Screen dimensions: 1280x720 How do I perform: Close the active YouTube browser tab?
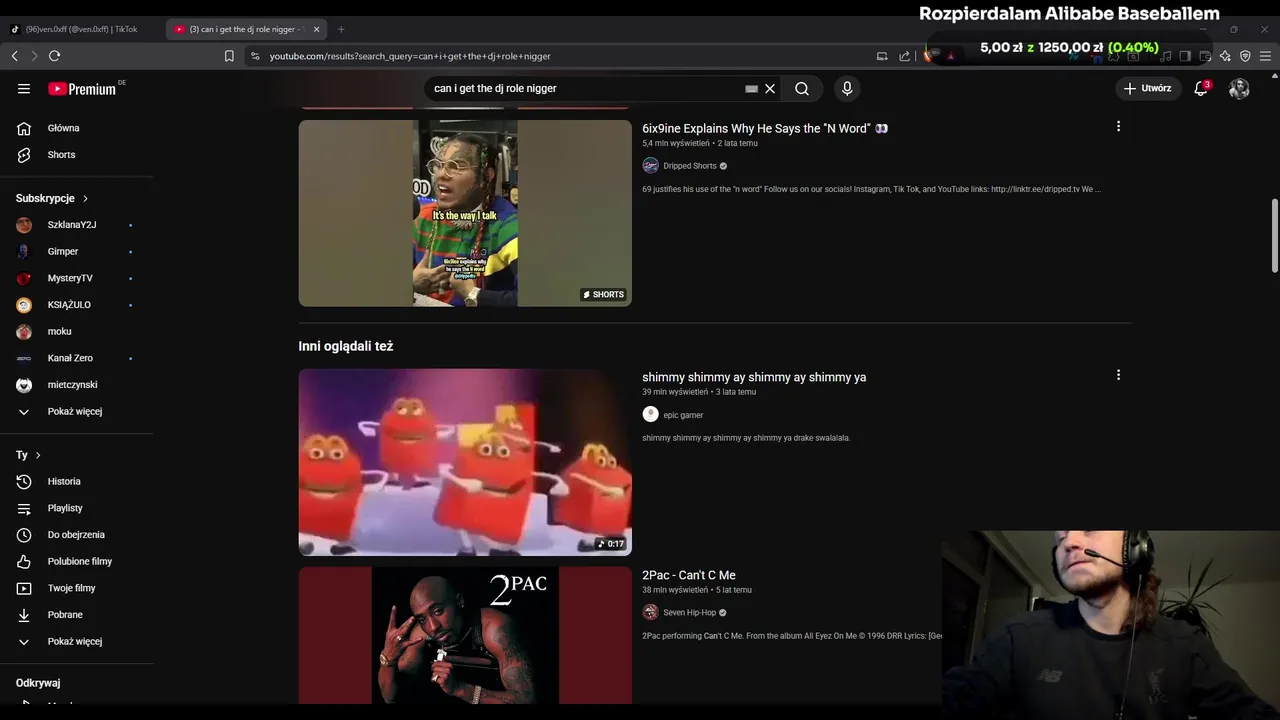317,29
